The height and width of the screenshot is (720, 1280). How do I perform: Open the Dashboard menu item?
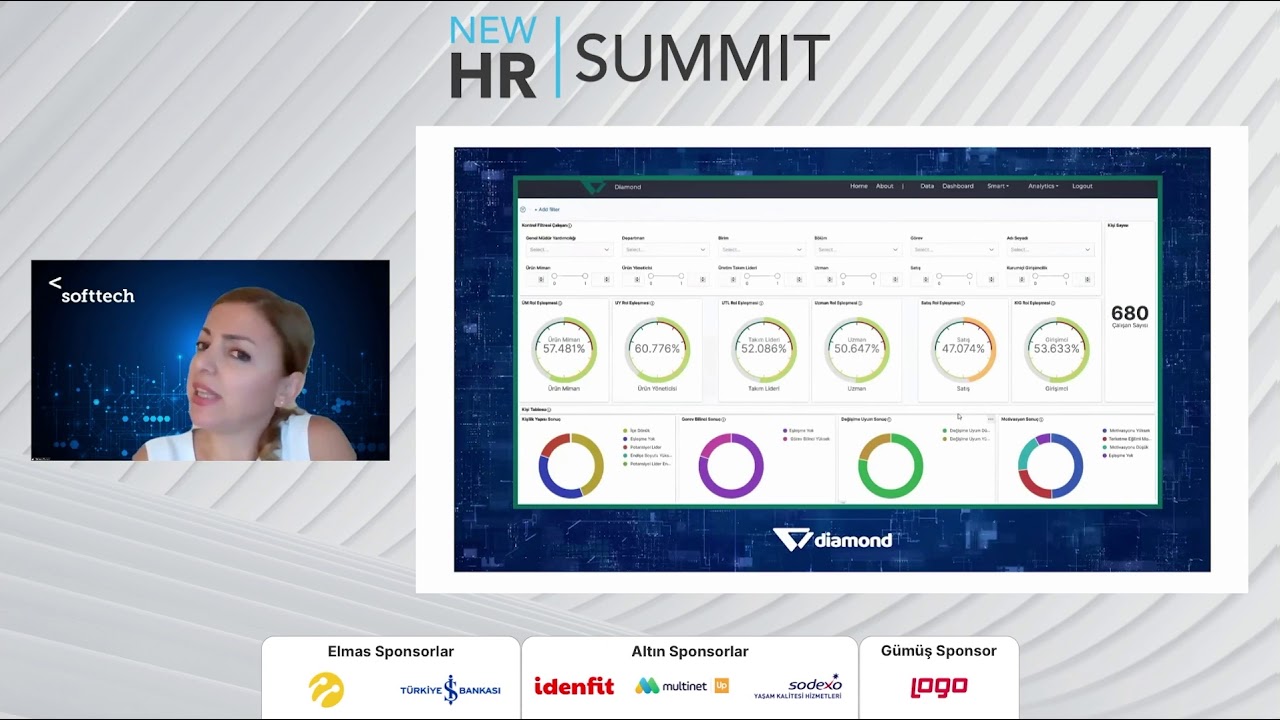pos(958,186)
